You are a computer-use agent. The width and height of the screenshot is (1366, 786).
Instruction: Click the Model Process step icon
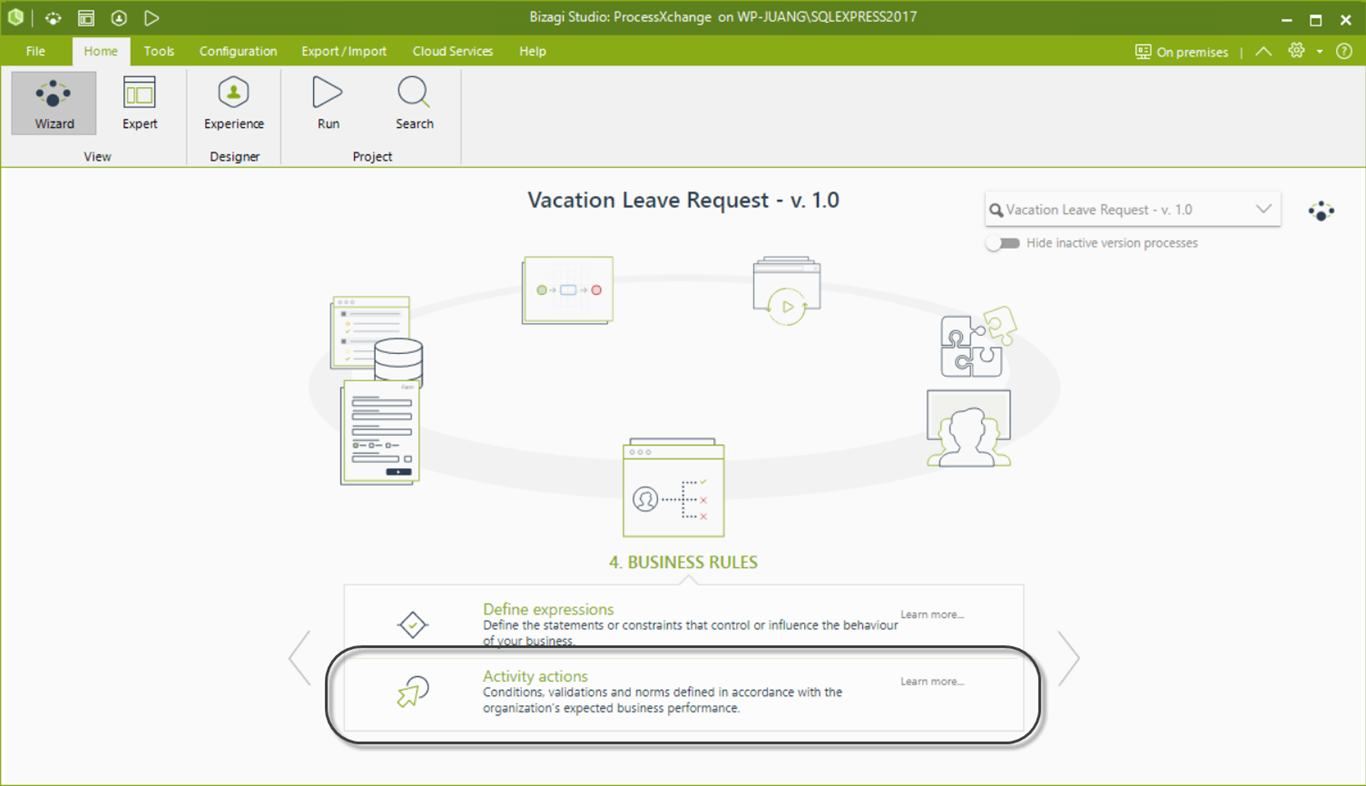coord(567,290)
